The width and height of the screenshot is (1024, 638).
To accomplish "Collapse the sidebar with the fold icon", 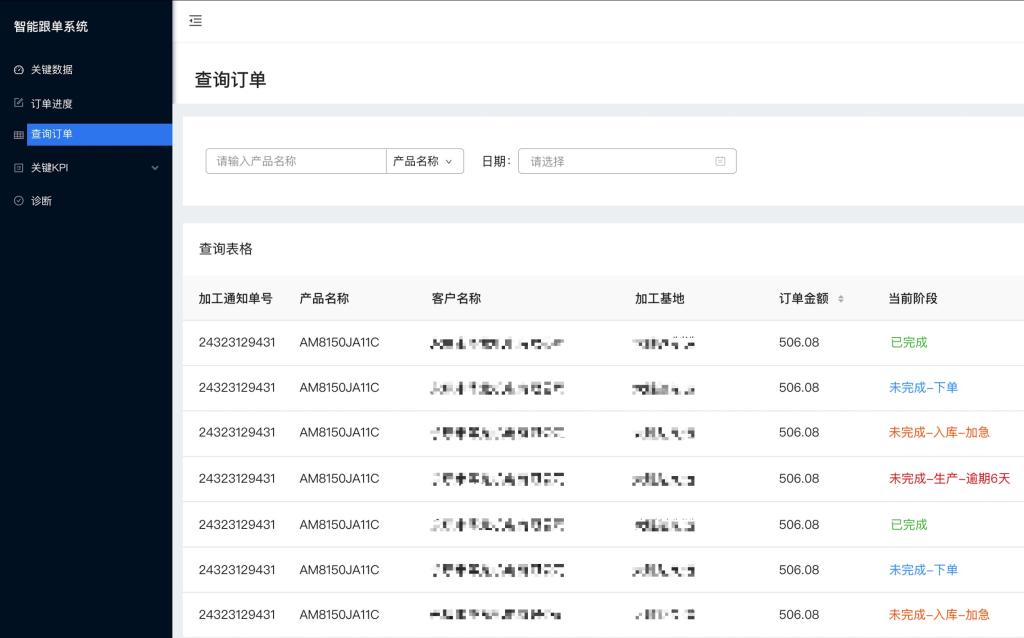I will [195, 20].
